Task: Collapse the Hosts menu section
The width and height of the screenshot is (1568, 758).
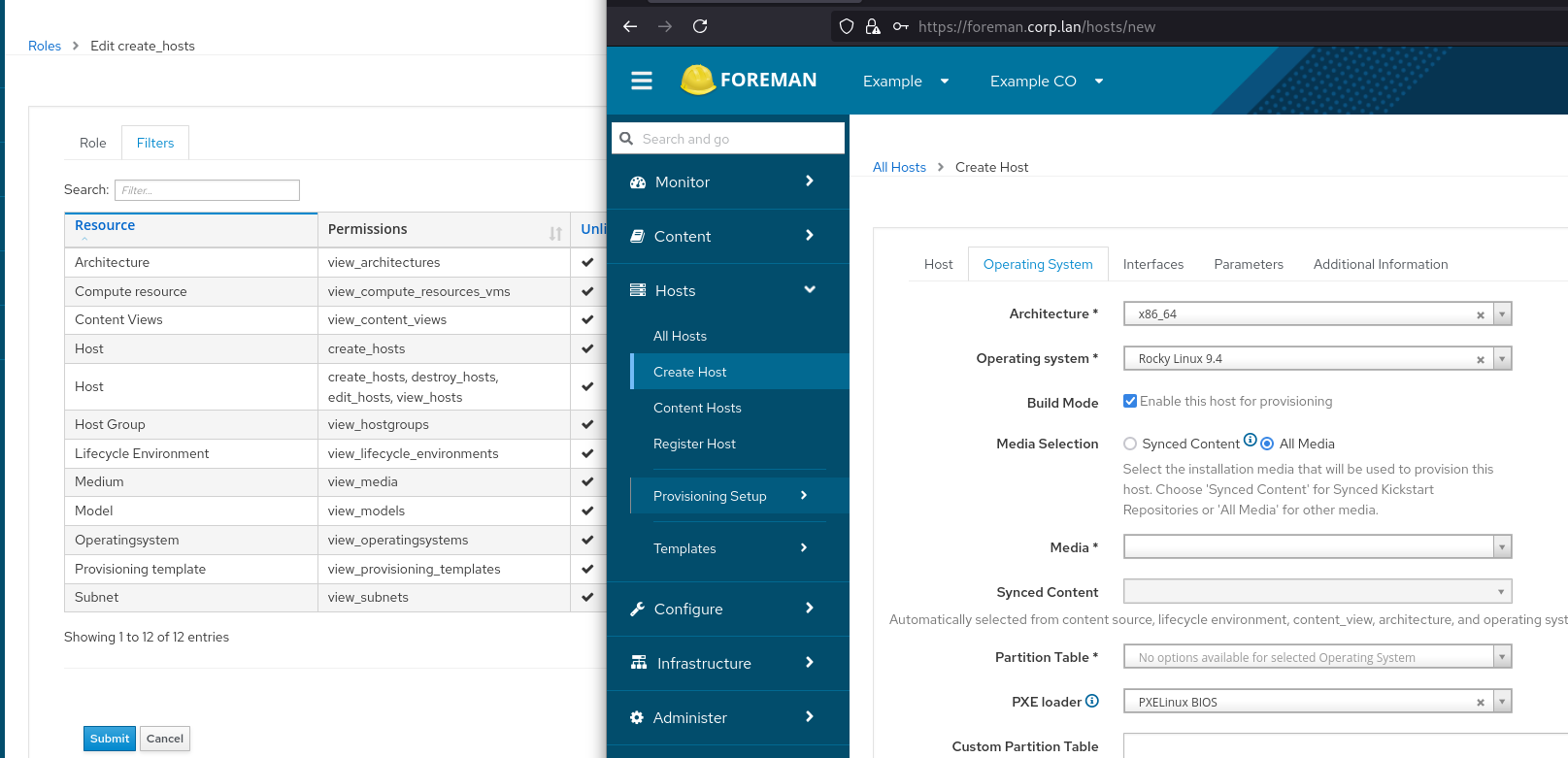Action: point(810,289)
